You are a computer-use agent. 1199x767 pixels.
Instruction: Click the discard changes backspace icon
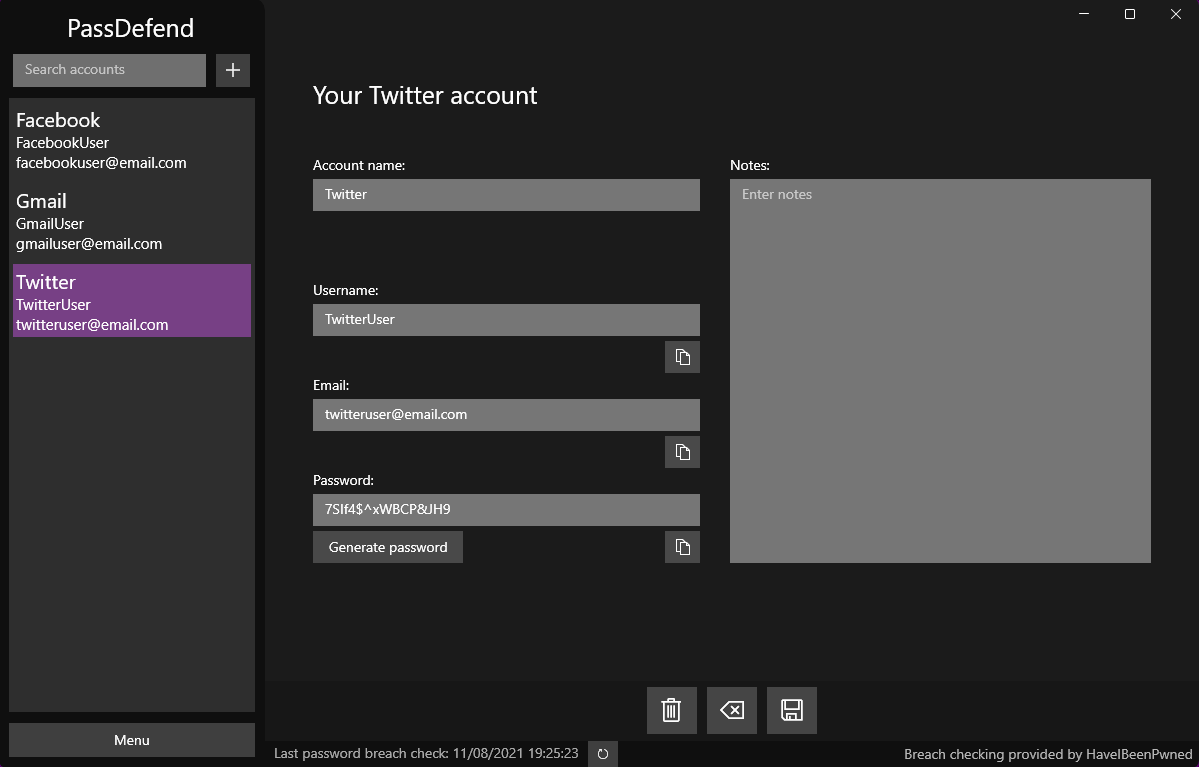pos(732,710)
